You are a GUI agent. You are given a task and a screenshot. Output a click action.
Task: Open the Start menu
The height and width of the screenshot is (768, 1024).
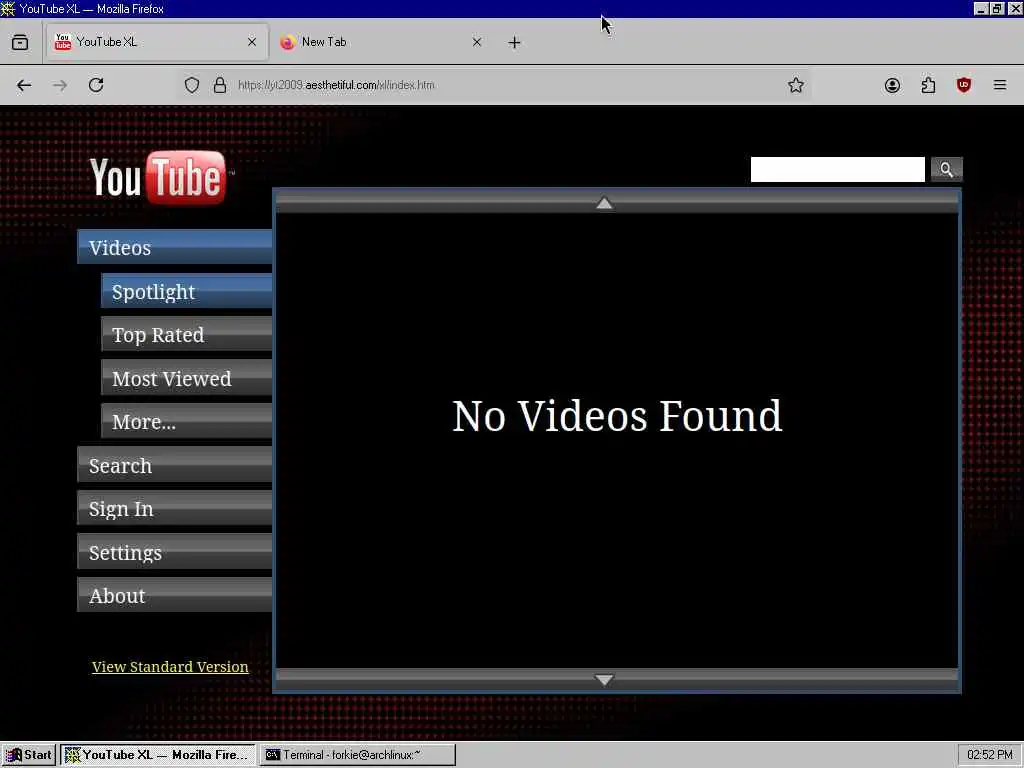[x=29, y=755]
